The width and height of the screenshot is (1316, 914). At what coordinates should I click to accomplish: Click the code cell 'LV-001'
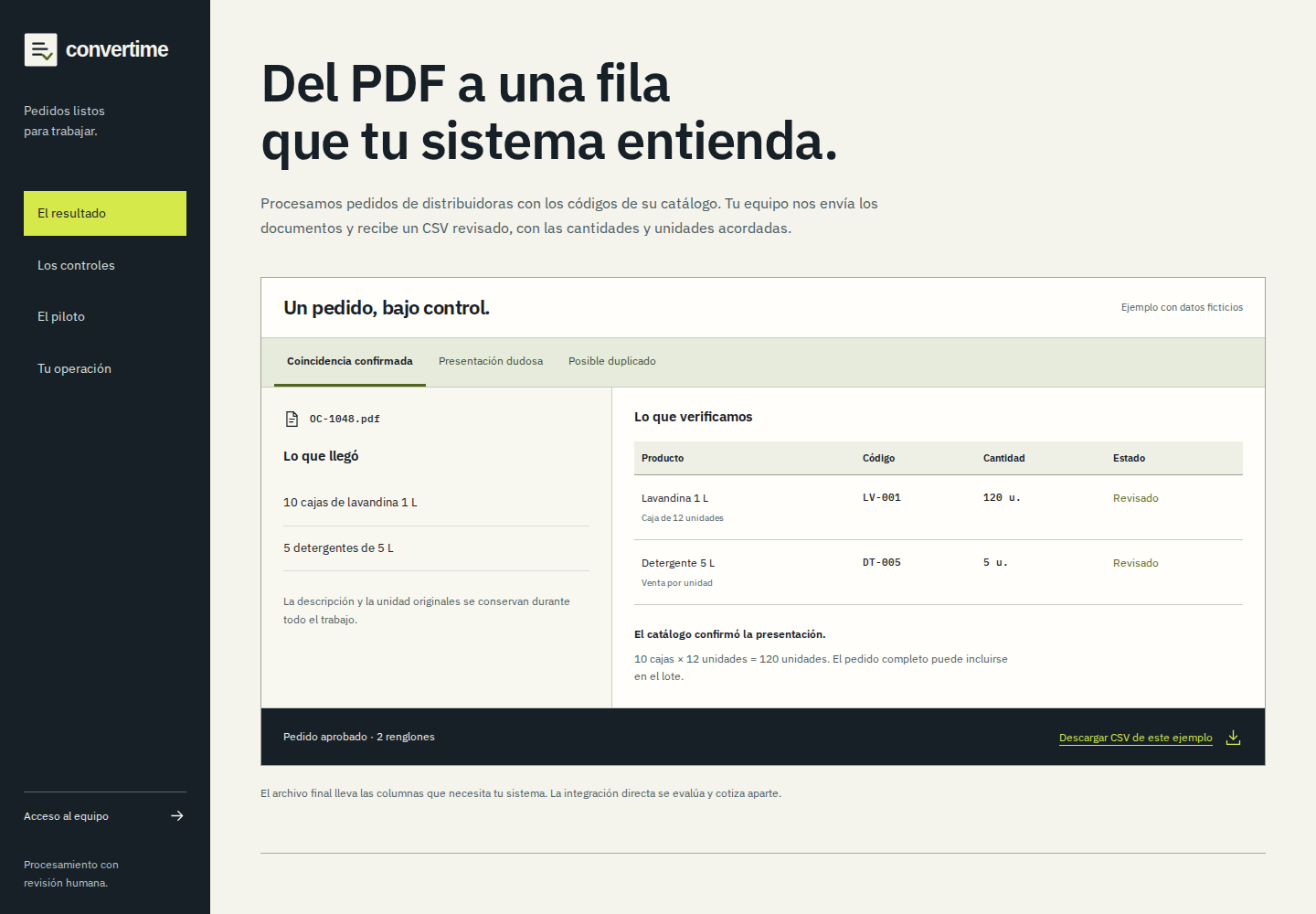[882, 498]
